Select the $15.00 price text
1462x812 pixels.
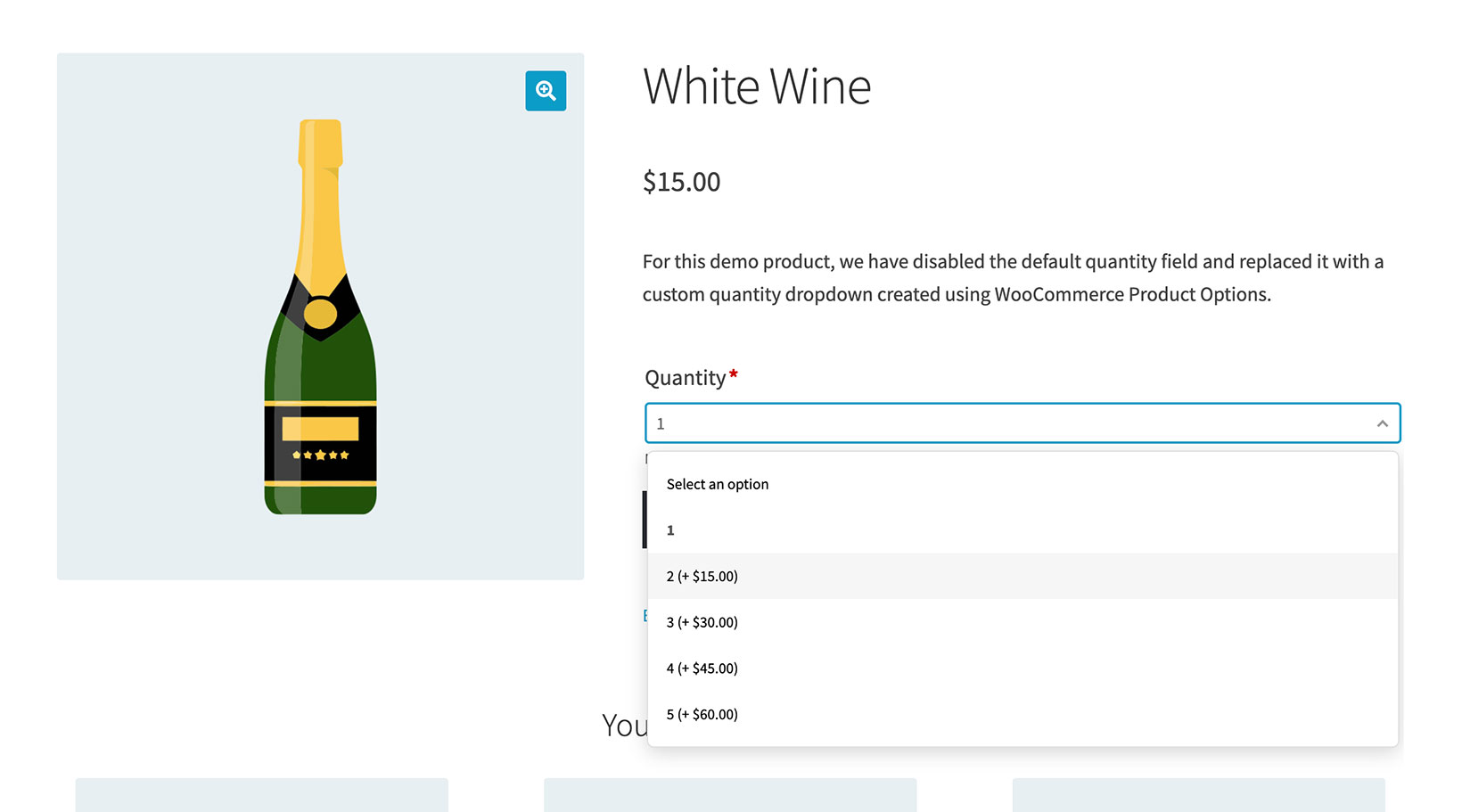pos(681,181)
